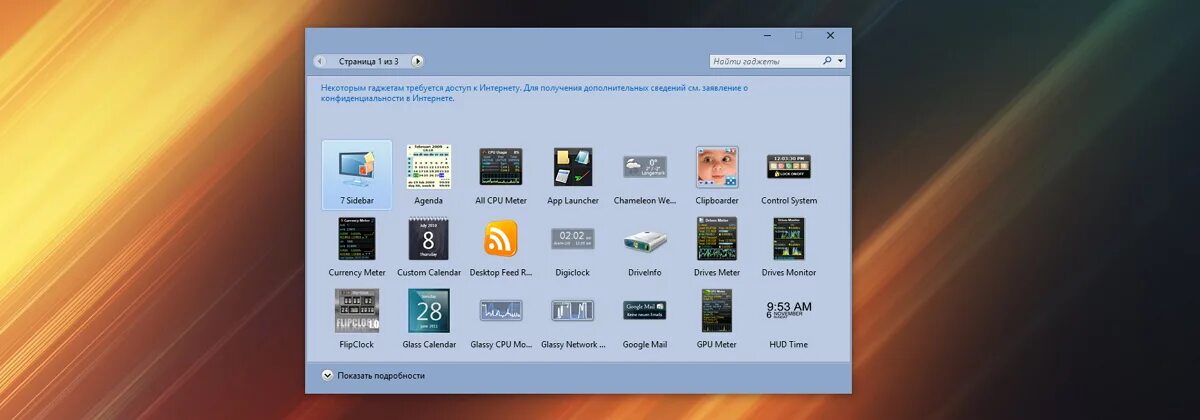The image size is (1200, 420).
Task: Expand the Показать подробности details section
Action: point(374,375)
